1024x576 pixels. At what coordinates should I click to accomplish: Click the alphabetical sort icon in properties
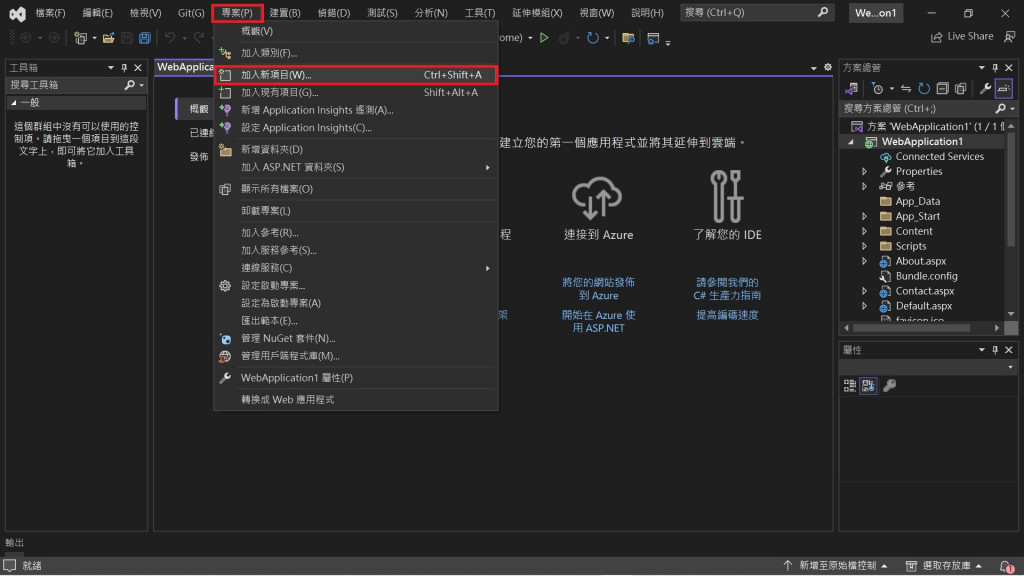click(868, 386)
